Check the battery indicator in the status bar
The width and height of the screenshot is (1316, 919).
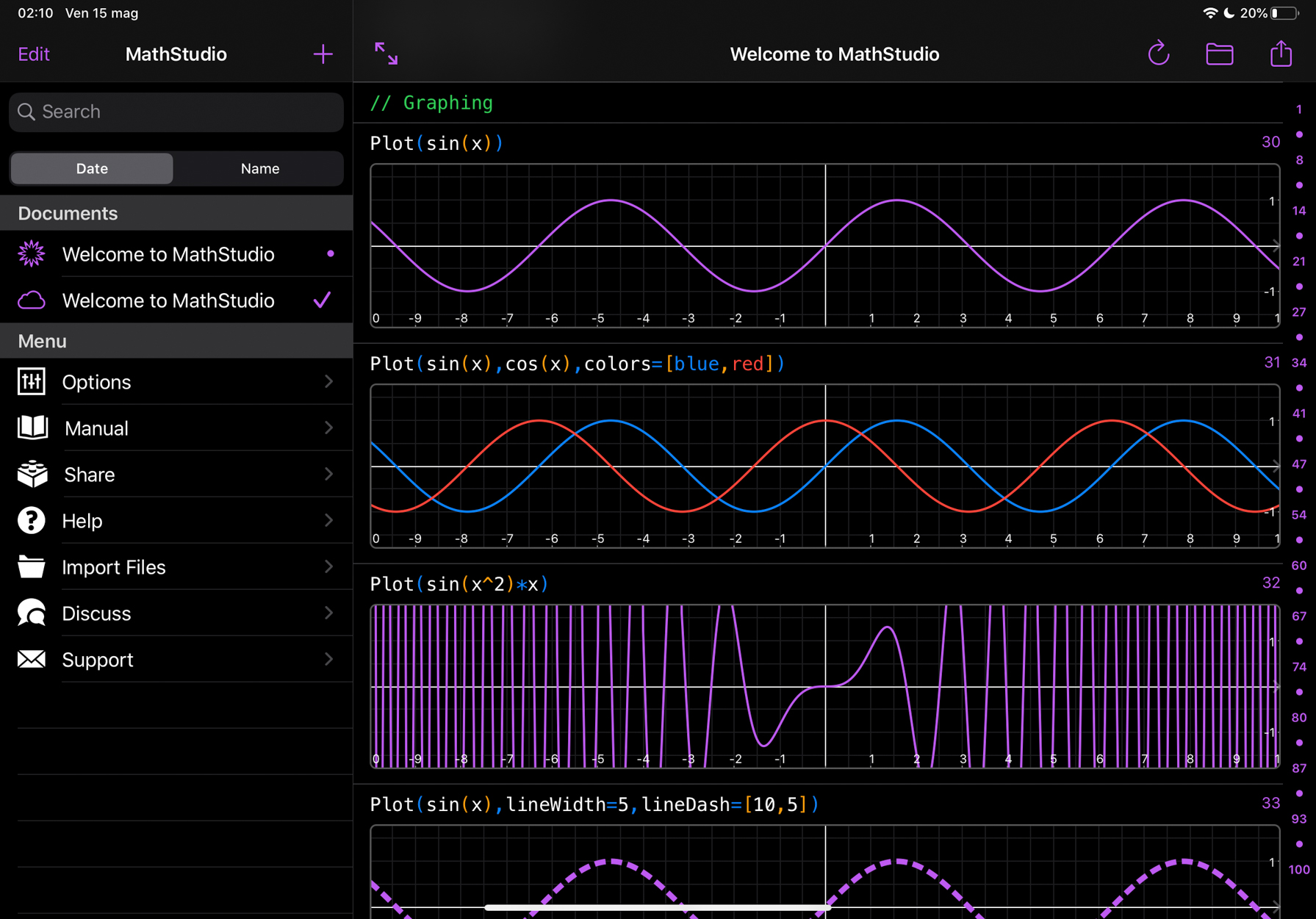1284,13
